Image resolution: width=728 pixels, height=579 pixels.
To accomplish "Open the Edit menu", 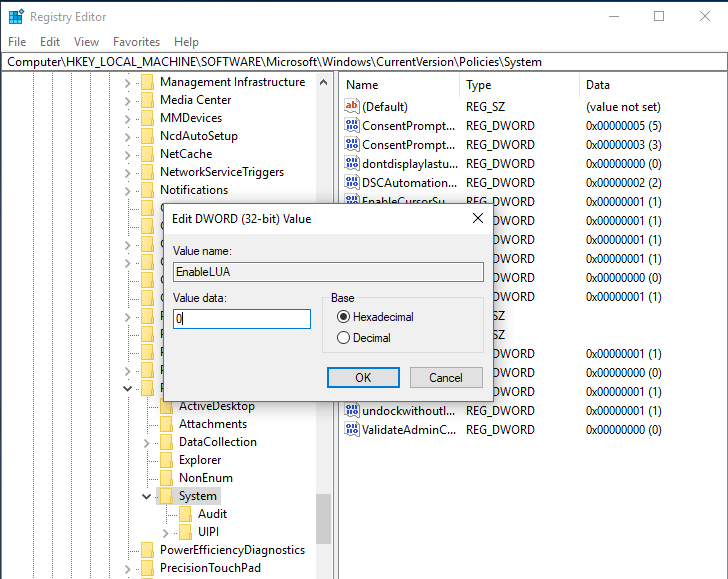I will [x=50, y=42].
